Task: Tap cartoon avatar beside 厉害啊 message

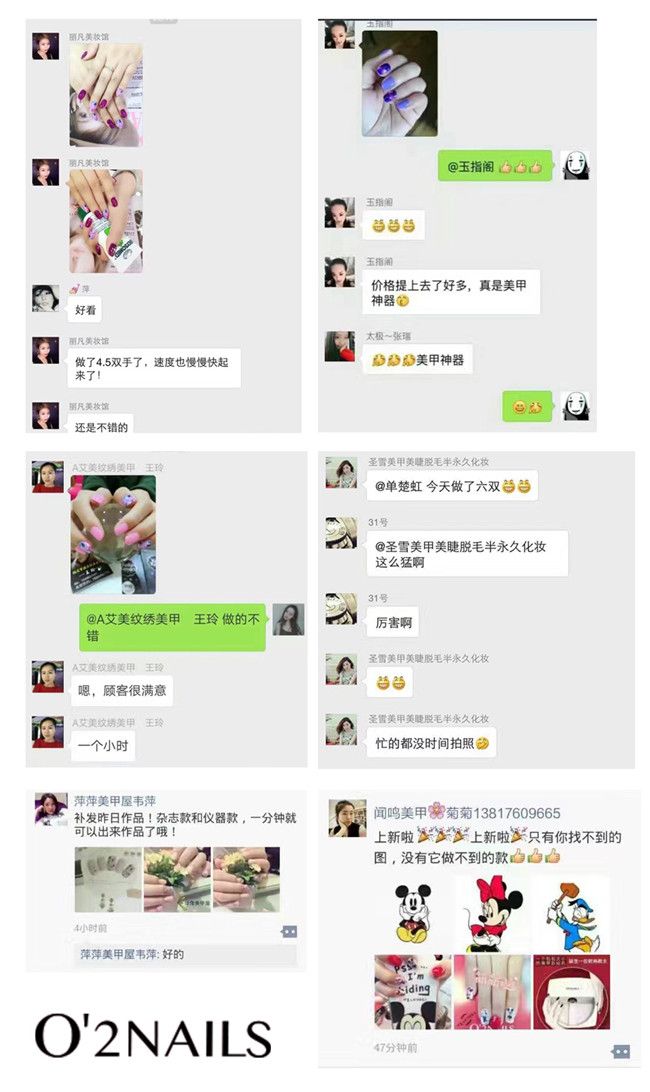Action: pyautogui.click(x=341, y=609)
